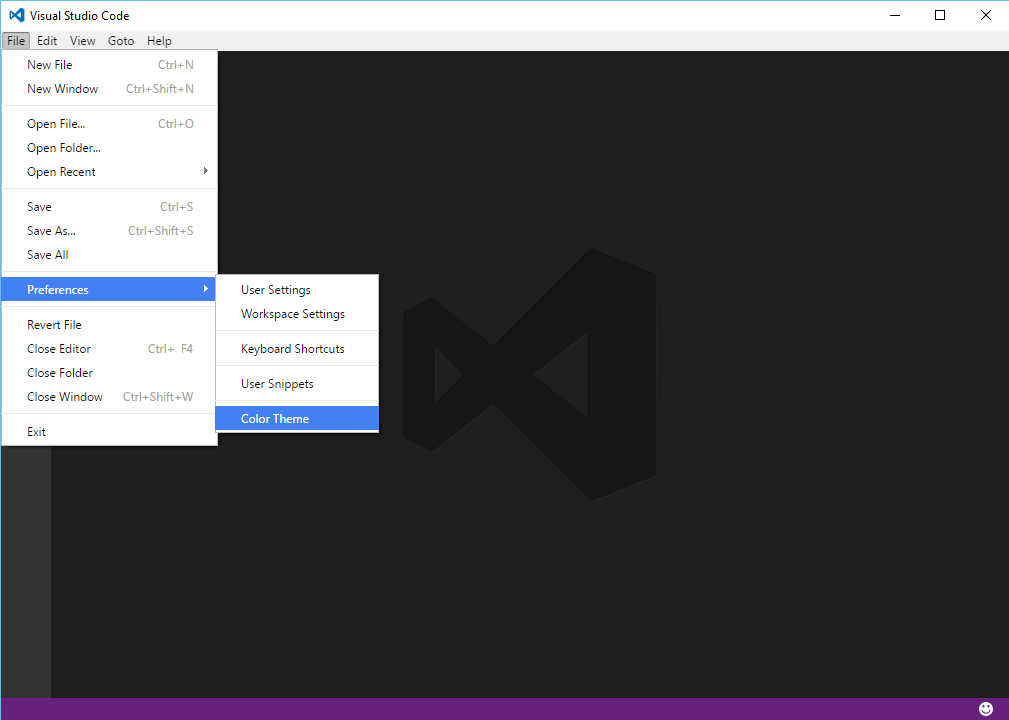The height and width of the screenshot is (720, 1009).
Task: Select Color Theme from Preferences
Action: tap(297, 418)
